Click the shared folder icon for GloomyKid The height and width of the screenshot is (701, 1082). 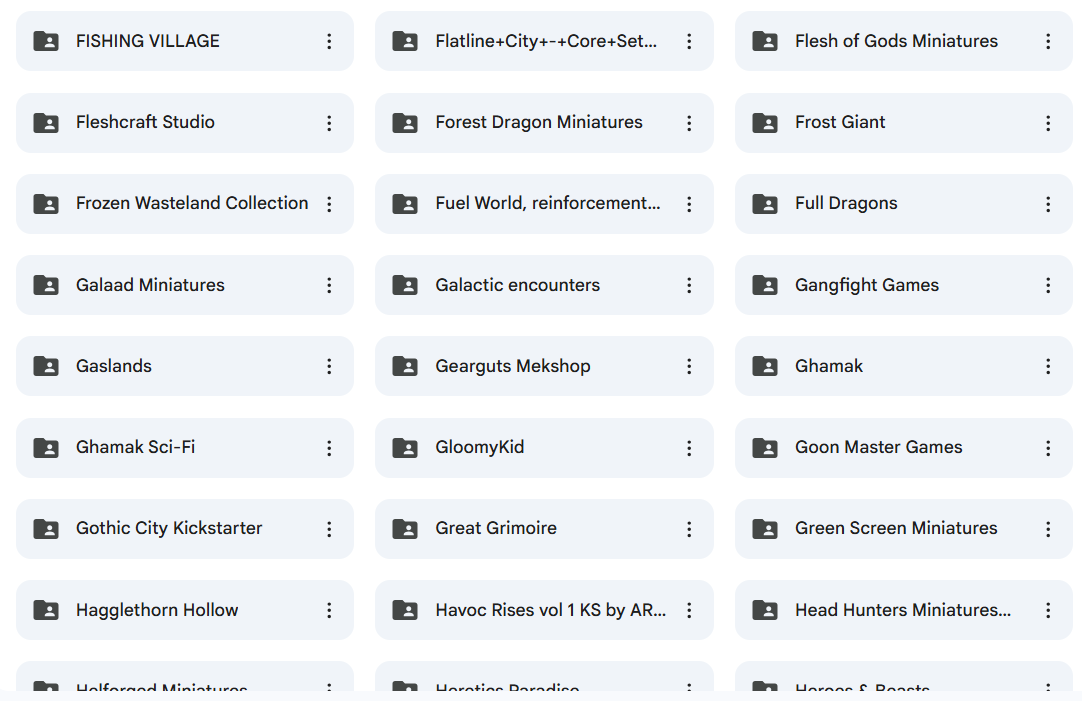[405, 448]
